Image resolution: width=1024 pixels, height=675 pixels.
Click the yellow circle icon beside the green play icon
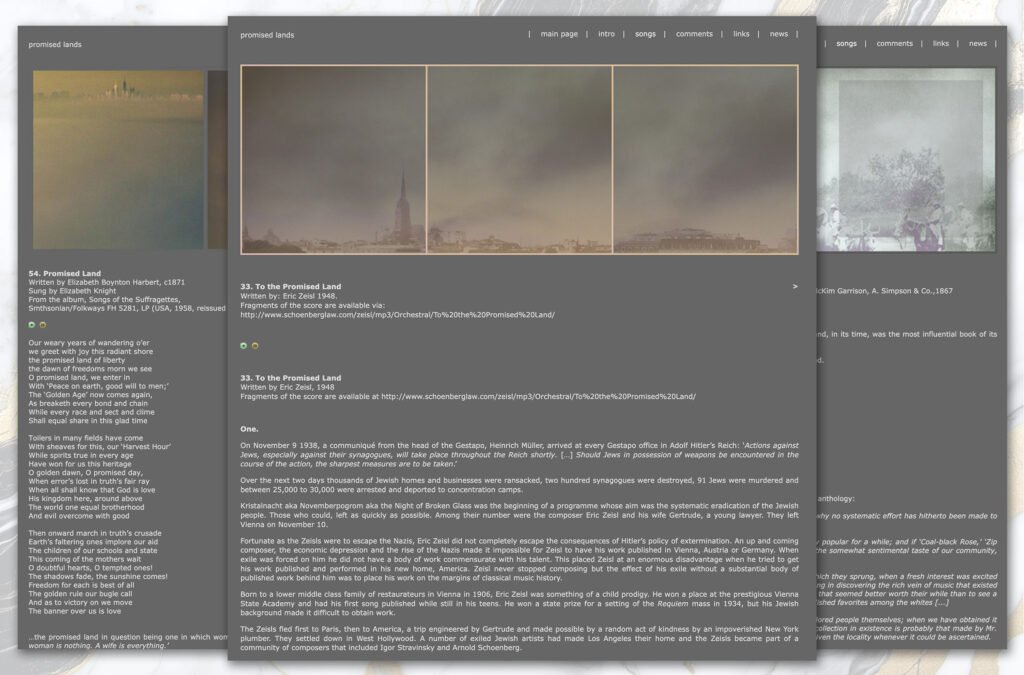[x=255, y=345]
